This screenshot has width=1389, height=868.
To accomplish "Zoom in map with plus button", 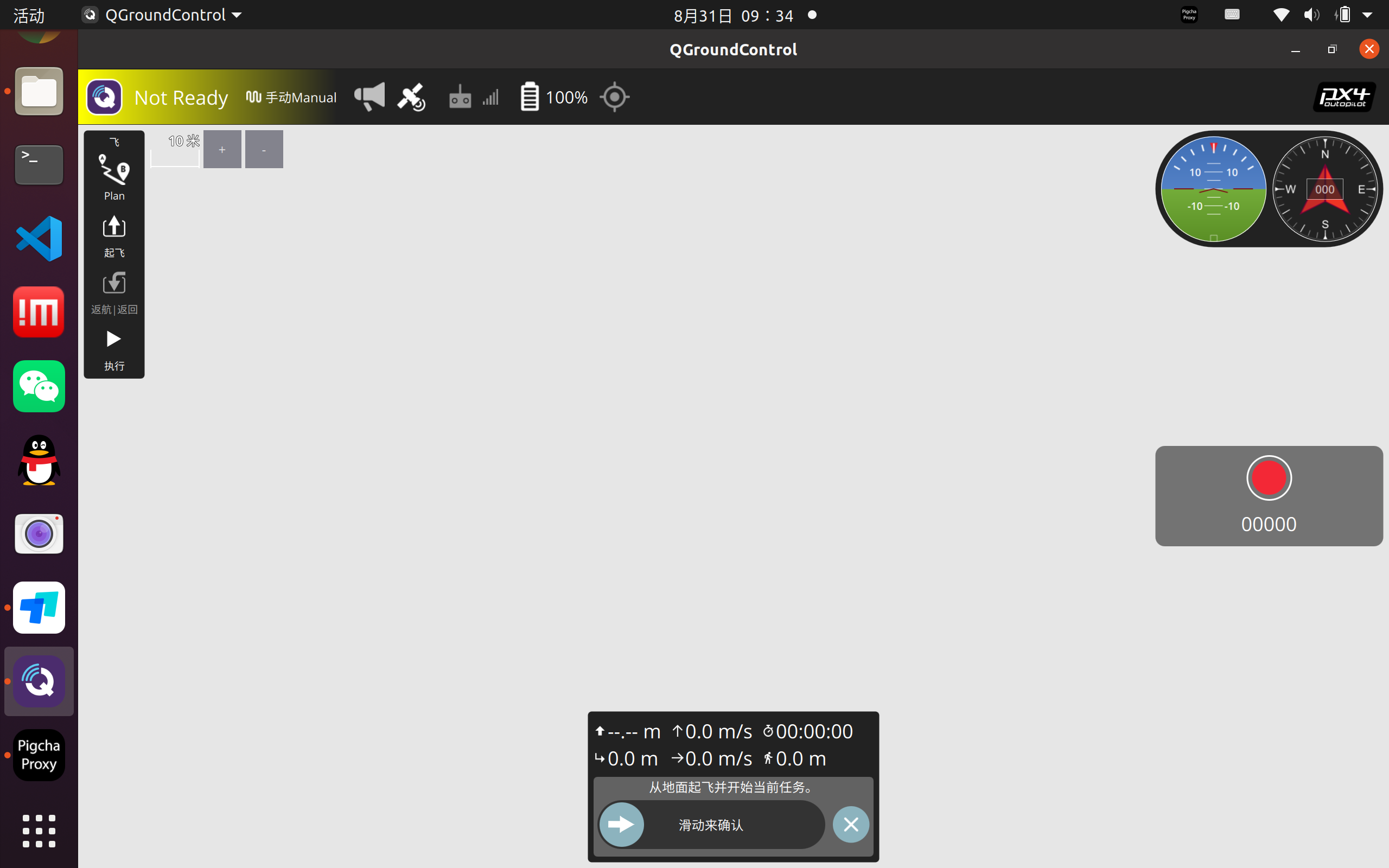I will tap(222, 149).
